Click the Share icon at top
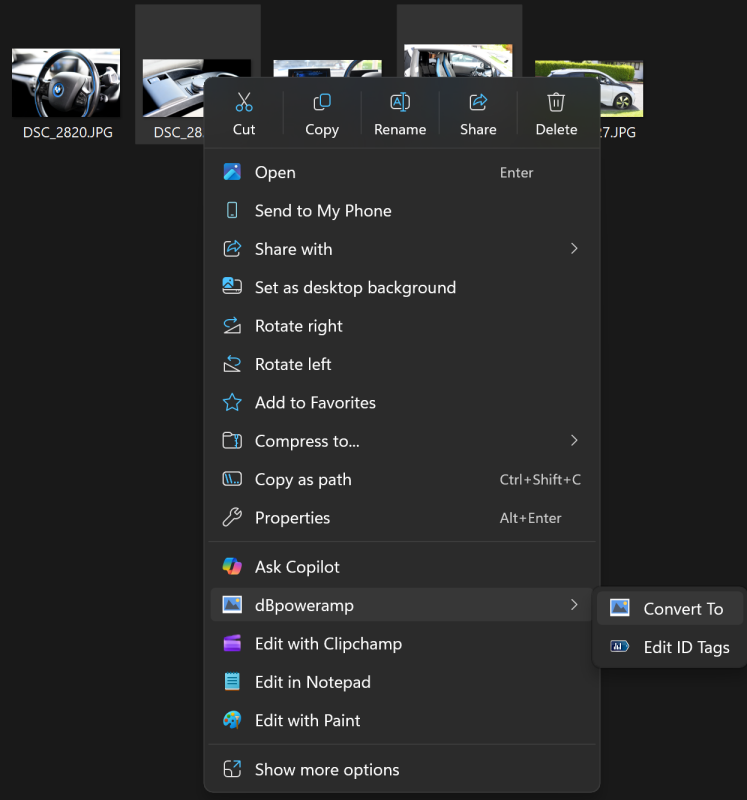 pyautogui.click(x=478, y=103)
